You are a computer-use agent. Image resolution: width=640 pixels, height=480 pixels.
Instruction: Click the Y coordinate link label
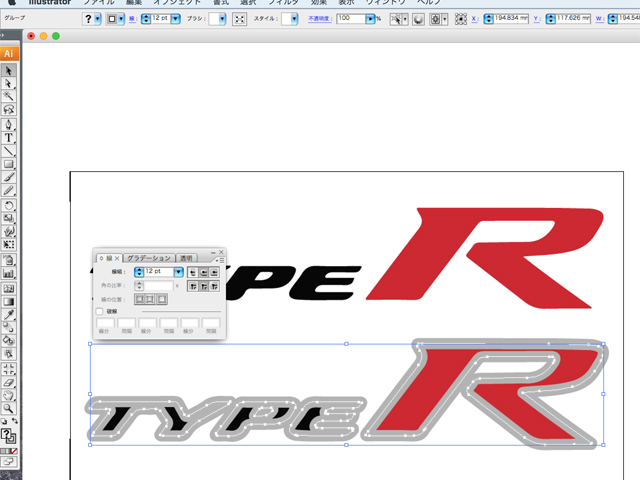(537, 19)
